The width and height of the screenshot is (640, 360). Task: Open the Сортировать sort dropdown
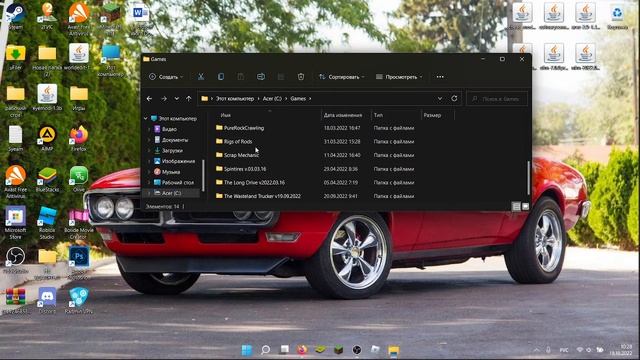click(x=342, y=77)
